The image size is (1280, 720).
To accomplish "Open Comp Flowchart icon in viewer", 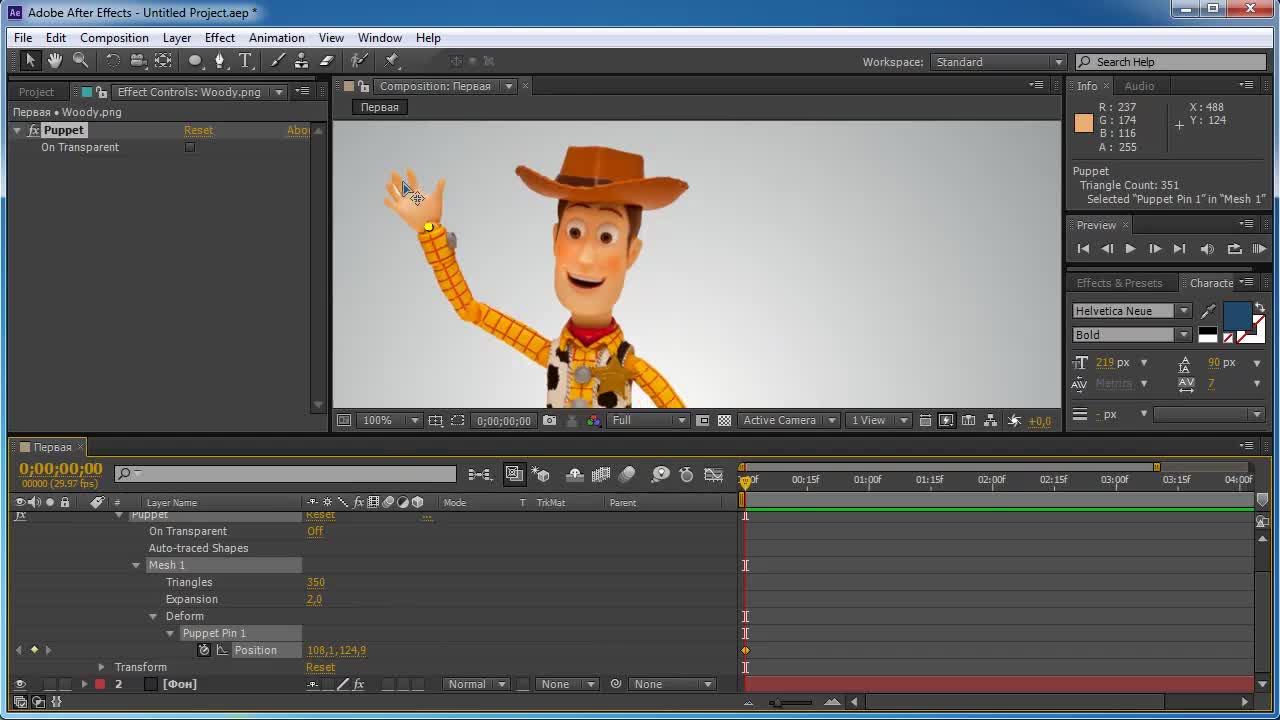I will [x=991, y=421].
